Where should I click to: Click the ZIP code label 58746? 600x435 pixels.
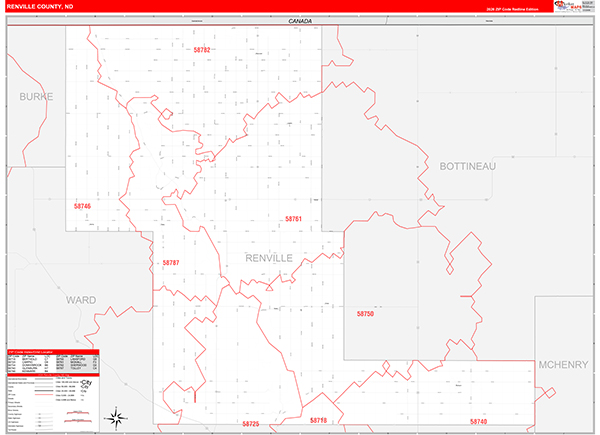82,206
